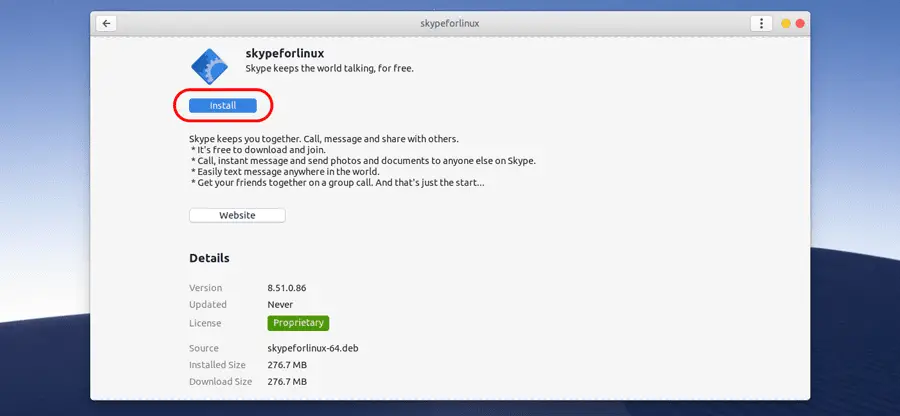Select source file skypeforlinux-64.deb
900x416 pixels.
point(313,348)
